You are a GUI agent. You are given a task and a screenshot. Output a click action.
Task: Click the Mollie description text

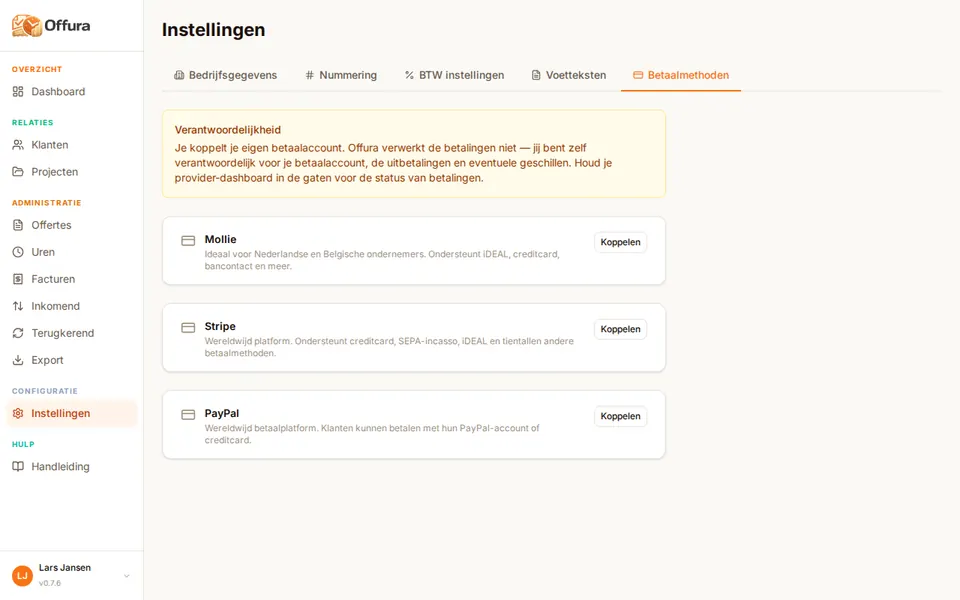[382, 260]
